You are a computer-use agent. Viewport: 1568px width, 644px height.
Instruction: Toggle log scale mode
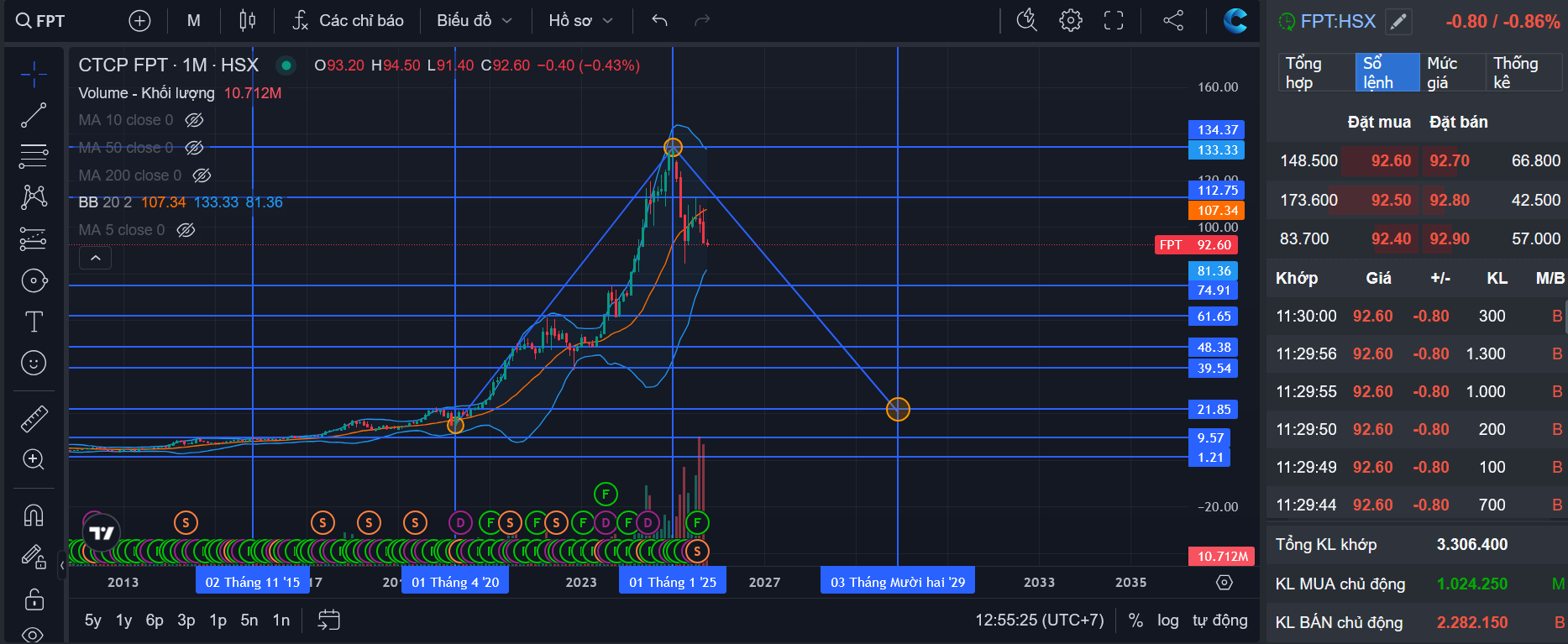(x=1167, y=620)
